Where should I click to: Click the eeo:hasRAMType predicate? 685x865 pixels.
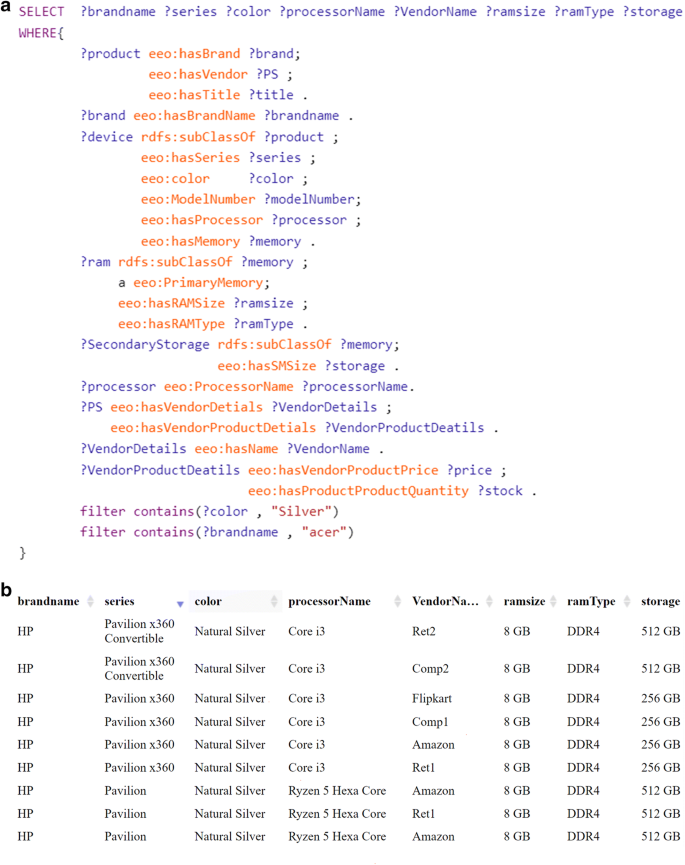click(x=172, y=323)
